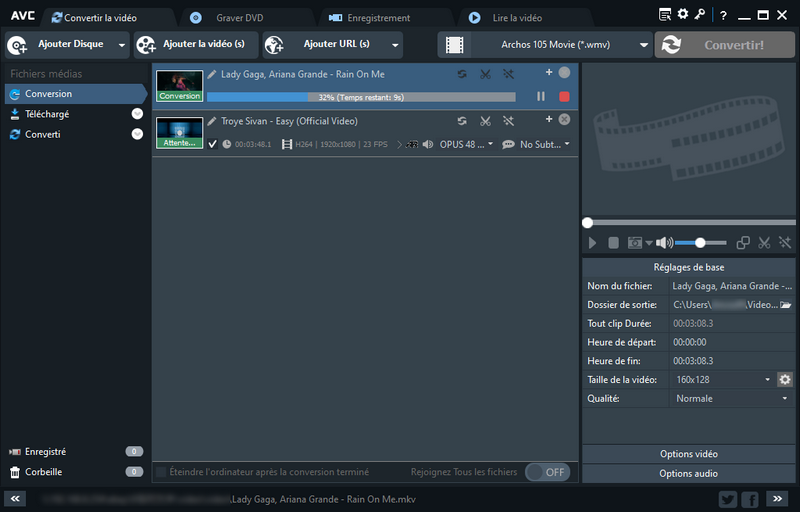Open video size gear settings
Viewport: 800px width, 512px height.
pos(785,379)
